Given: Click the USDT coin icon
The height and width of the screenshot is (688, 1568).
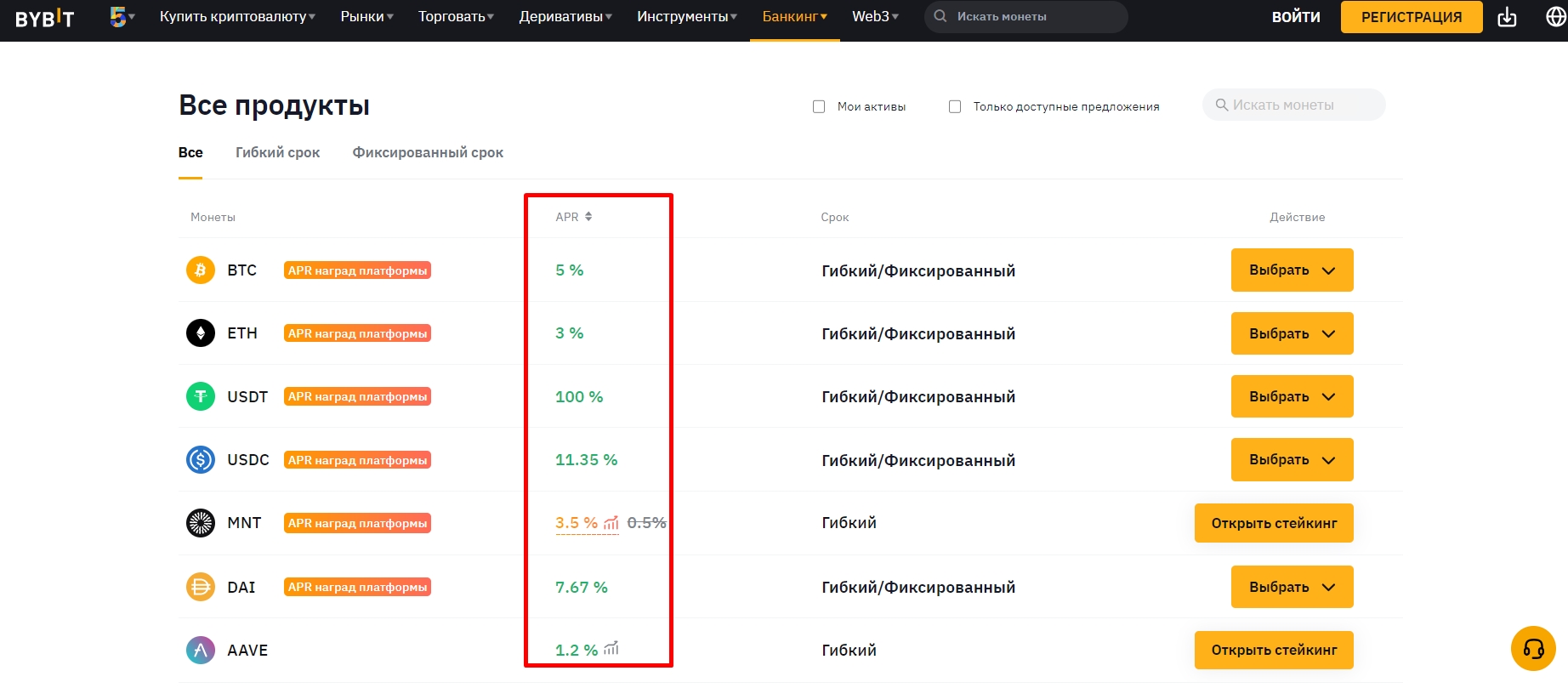Looking at the screenshot, I should 201,396.
